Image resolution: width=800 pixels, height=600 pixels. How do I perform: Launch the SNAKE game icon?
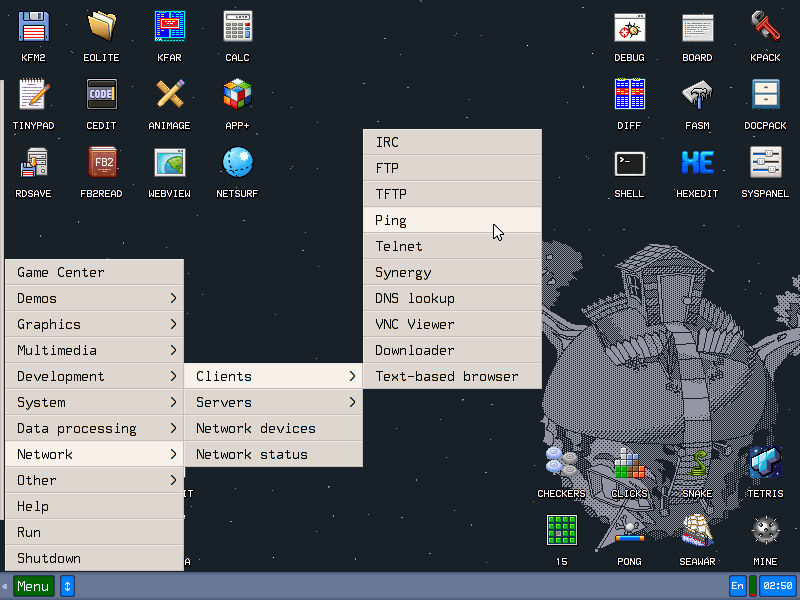point(697,463)
